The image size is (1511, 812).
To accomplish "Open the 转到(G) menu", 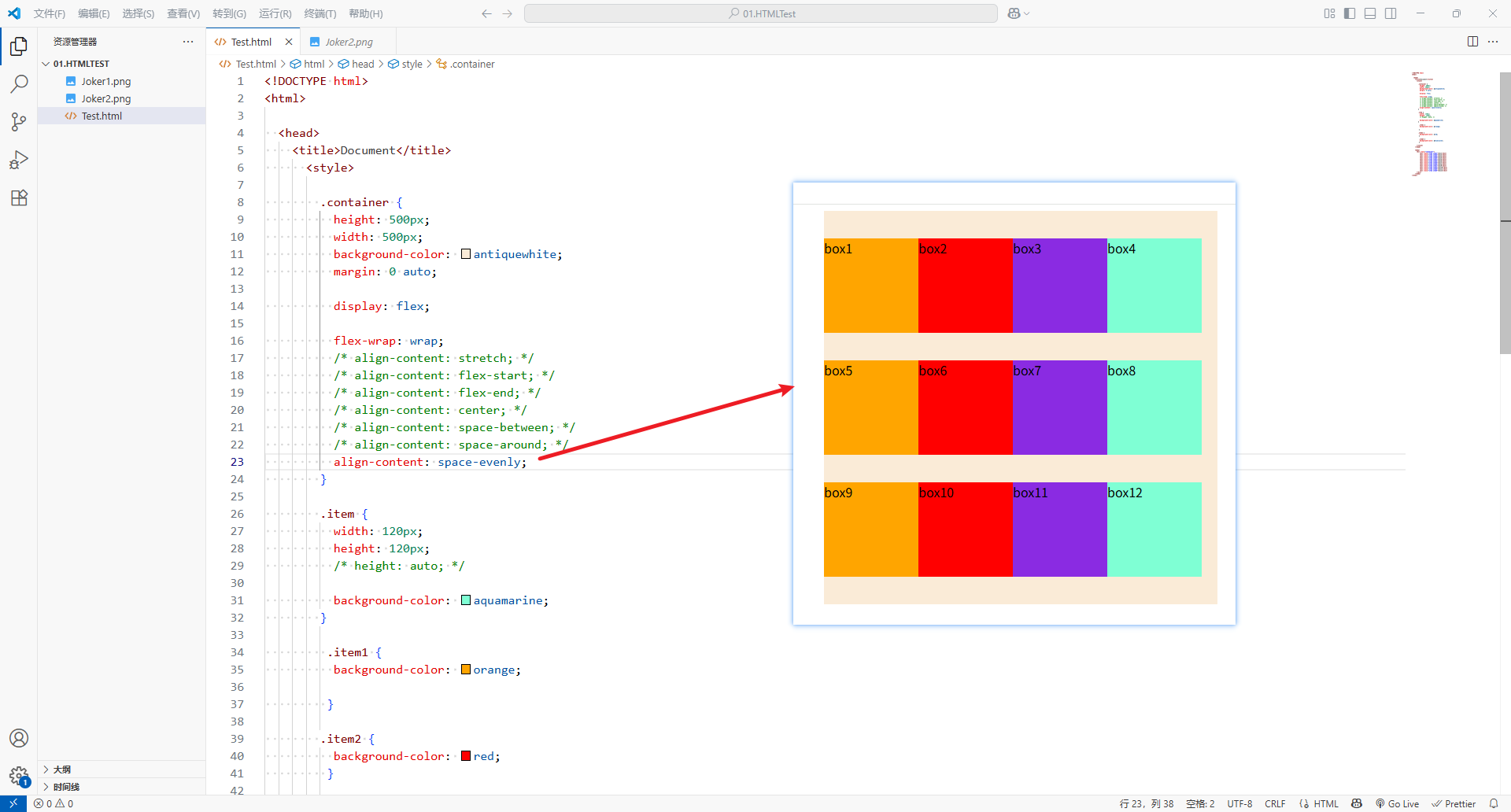I will pos(229,13).
